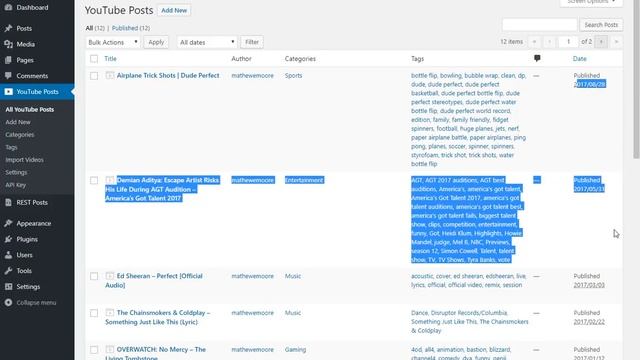The height and width of the screenshot is (360, 640).
Task: Open the All dates filter dropdown
Action: (207, 42)
